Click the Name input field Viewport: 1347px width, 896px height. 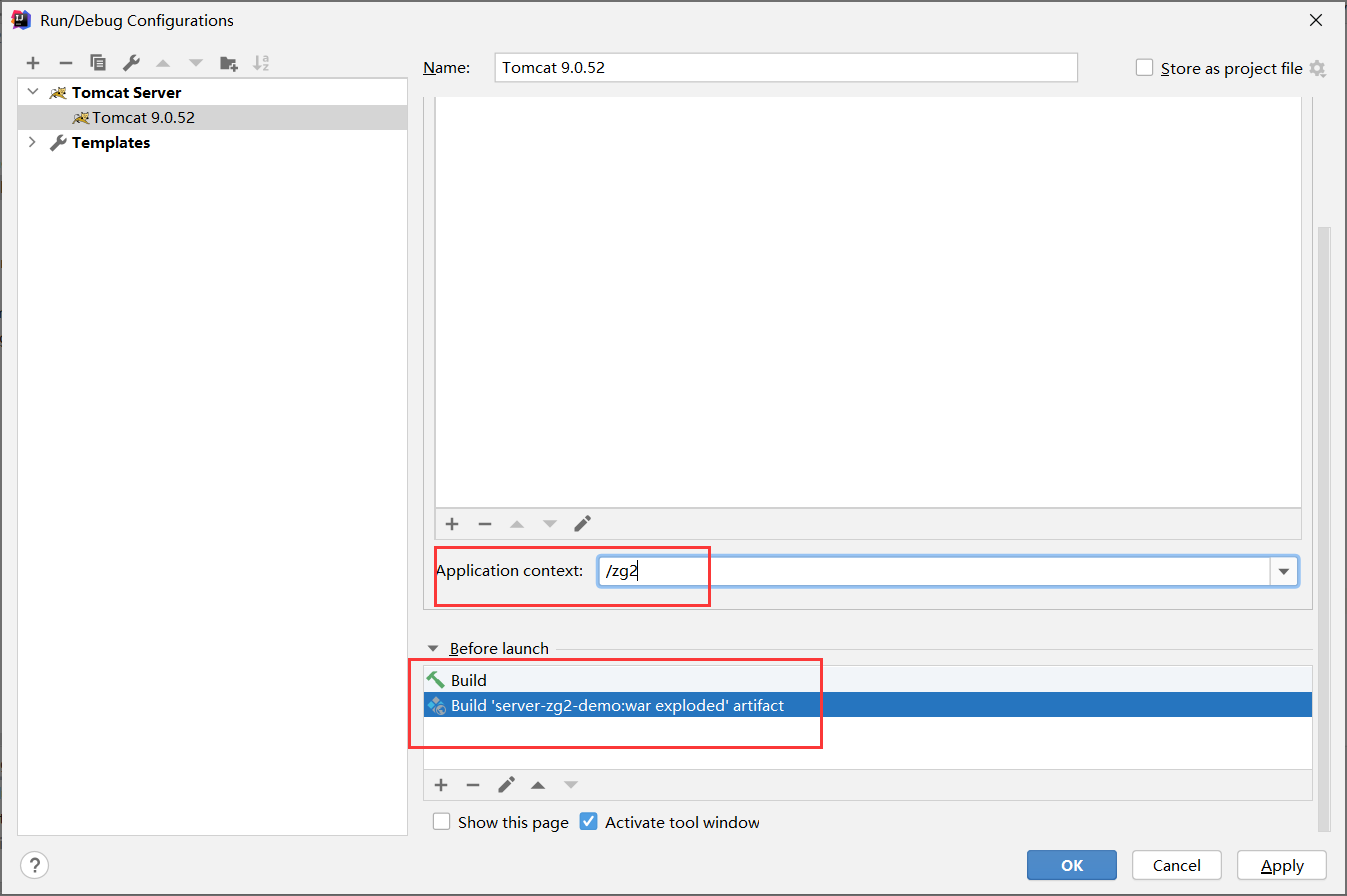[x=786, y=68]
